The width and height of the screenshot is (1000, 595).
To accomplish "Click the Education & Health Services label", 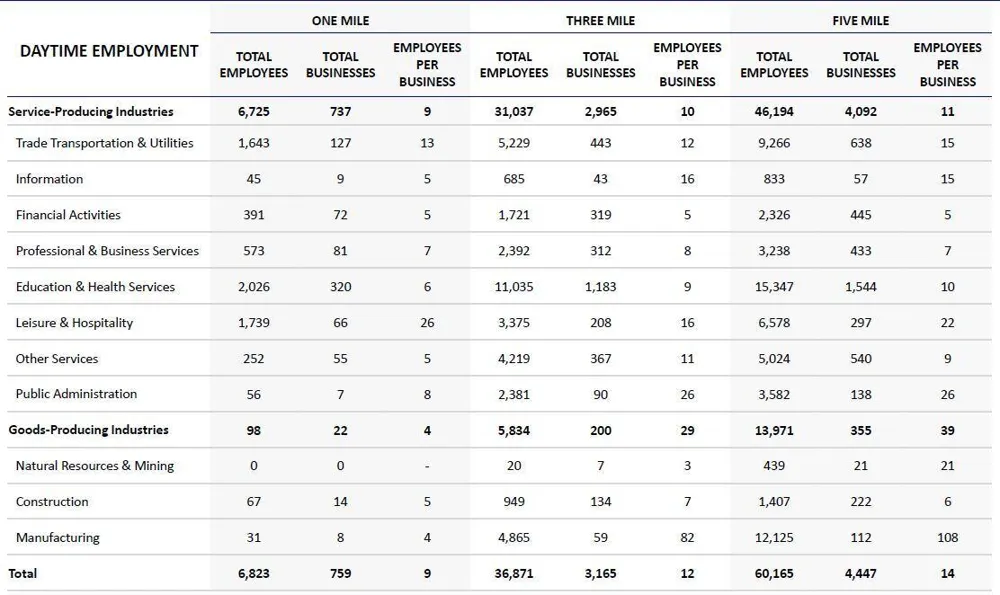I will 95,287.
